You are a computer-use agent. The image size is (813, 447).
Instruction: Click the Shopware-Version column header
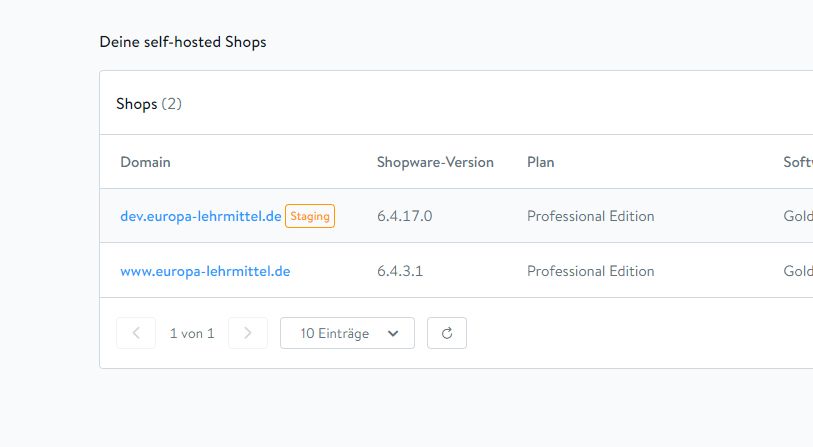coord(435,162)
